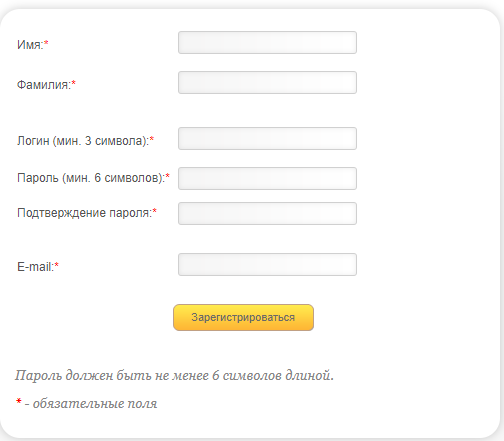Click the password length error message
The width and height of the screenshot is (504, 441).
click(x=174, y=376)
